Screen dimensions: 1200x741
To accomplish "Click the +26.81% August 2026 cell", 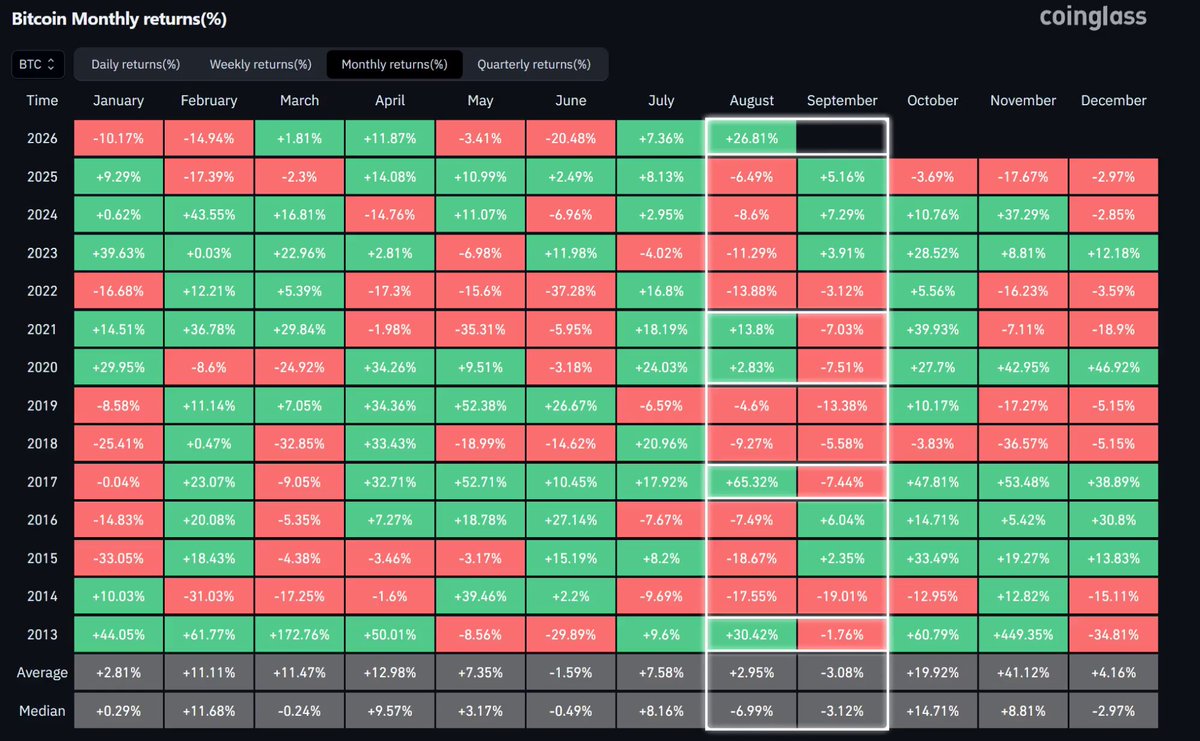I will click(752, 138).
